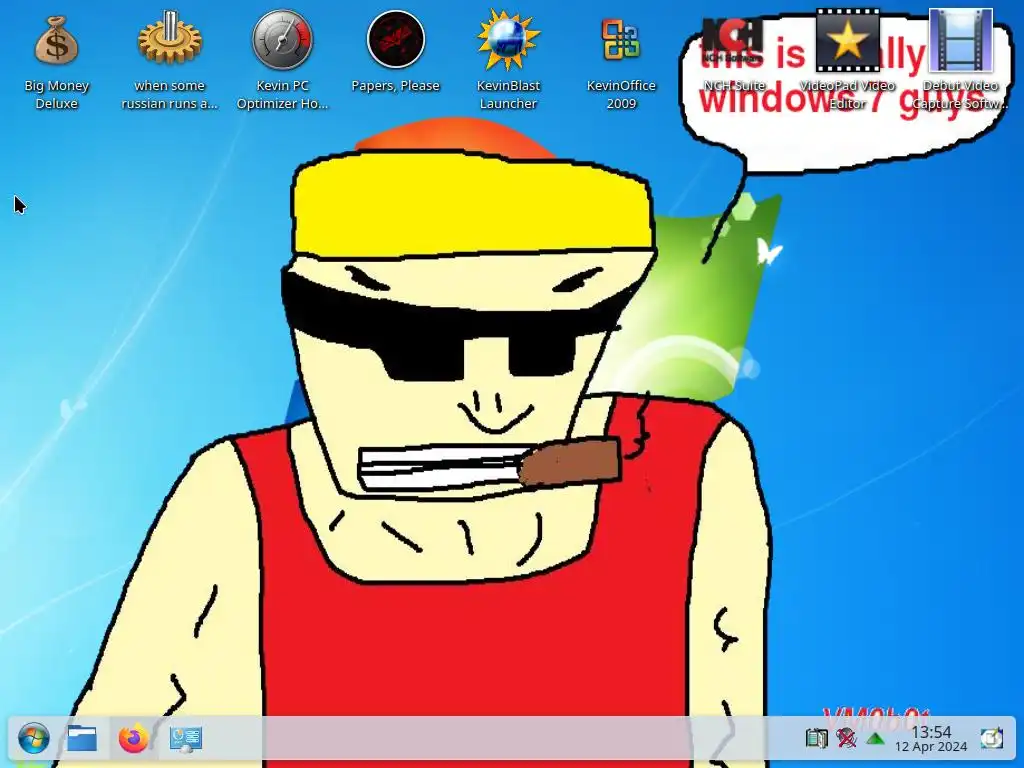Open the file manager from the taskbar
1024x768 pixels.
(82, 739)
